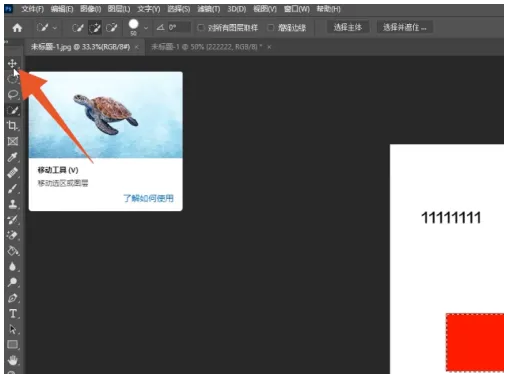Open the 3D(D) menu
Screen dimensions: 508x374
[x=237, y=9]
